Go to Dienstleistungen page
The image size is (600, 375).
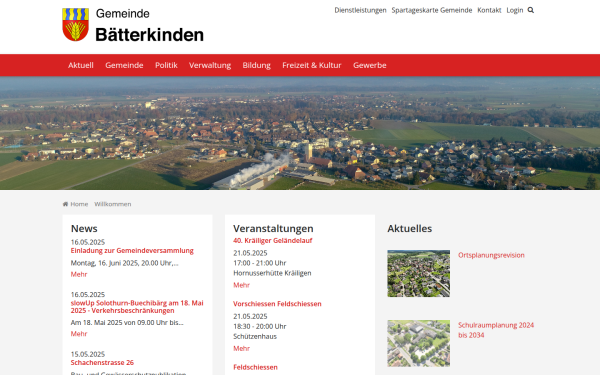point(360,10)
